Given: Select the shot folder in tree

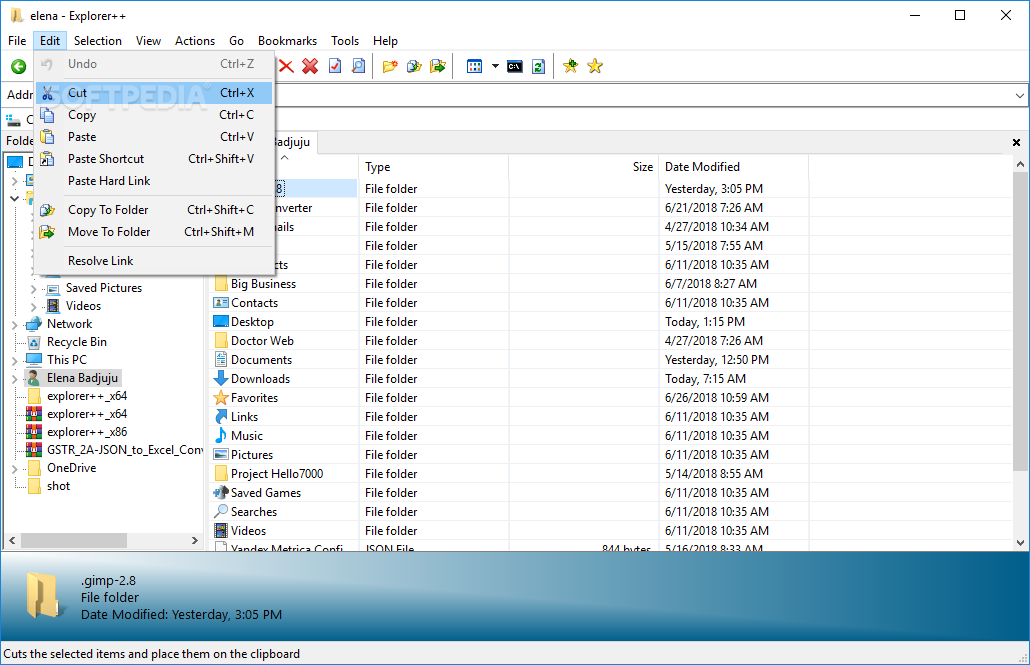Looking at the screenshot, I should pos(58,486).
